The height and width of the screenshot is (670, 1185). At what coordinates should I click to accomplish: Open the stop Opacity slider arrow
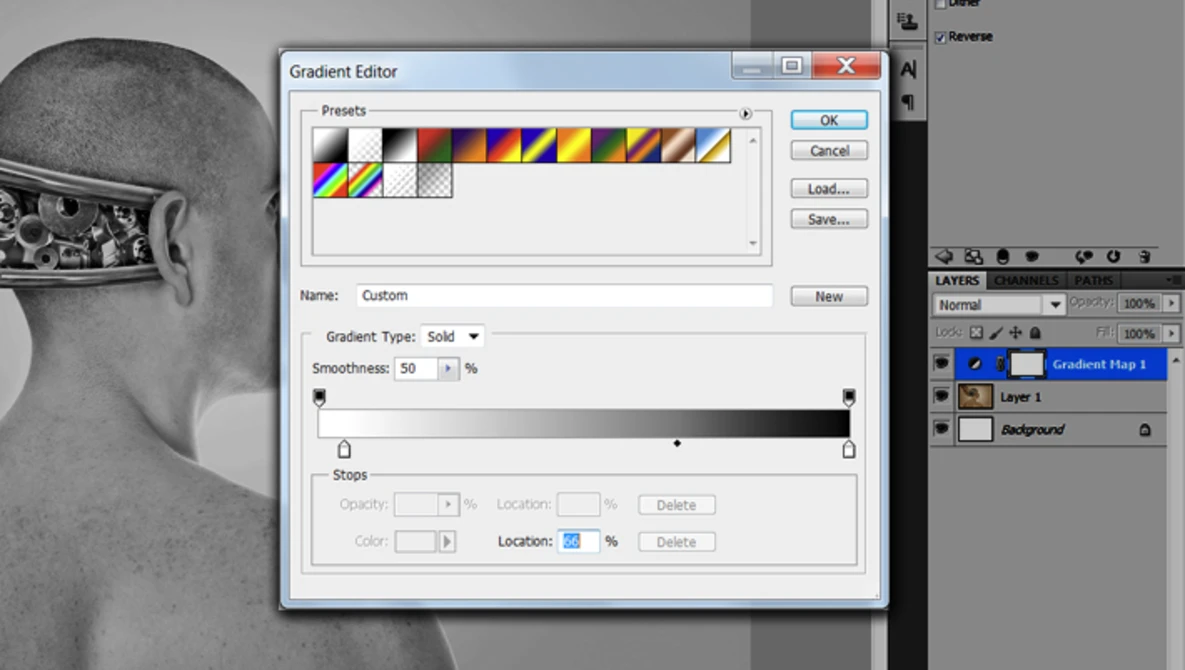[448, 505]
